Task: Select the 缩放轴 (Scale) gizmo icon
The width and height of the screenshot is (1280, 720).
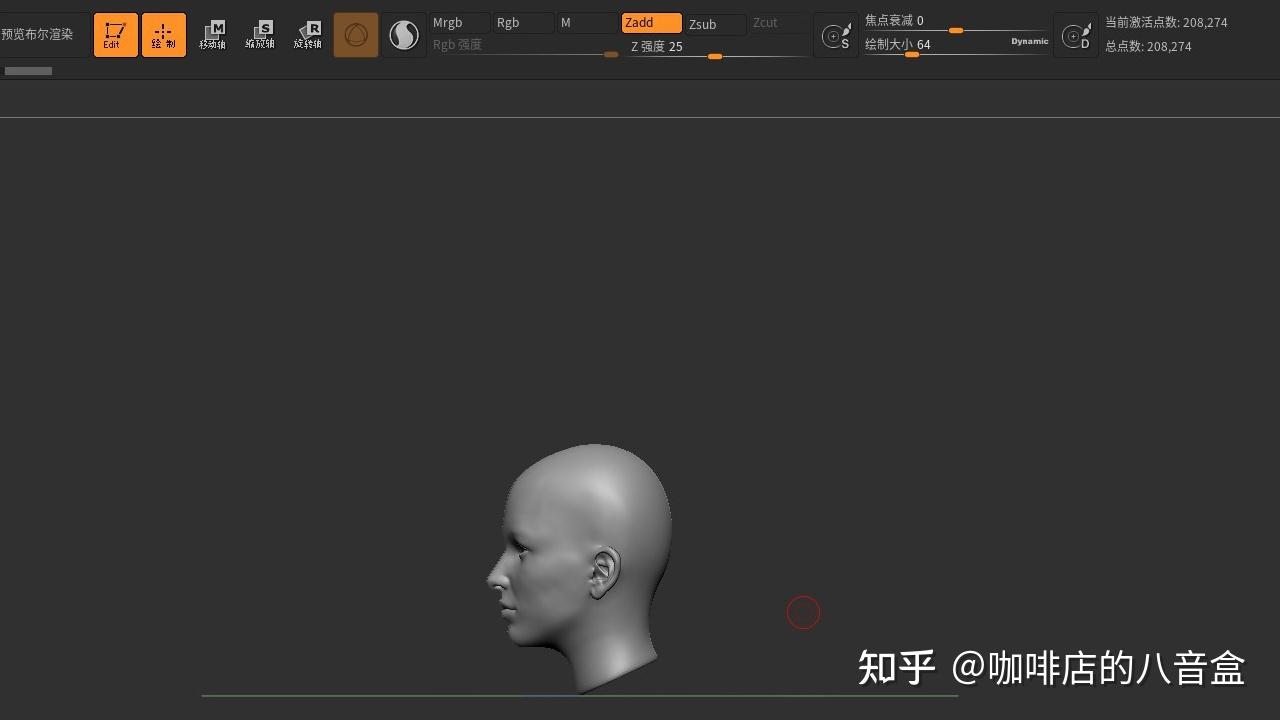Action: click(x=261, y=34)
